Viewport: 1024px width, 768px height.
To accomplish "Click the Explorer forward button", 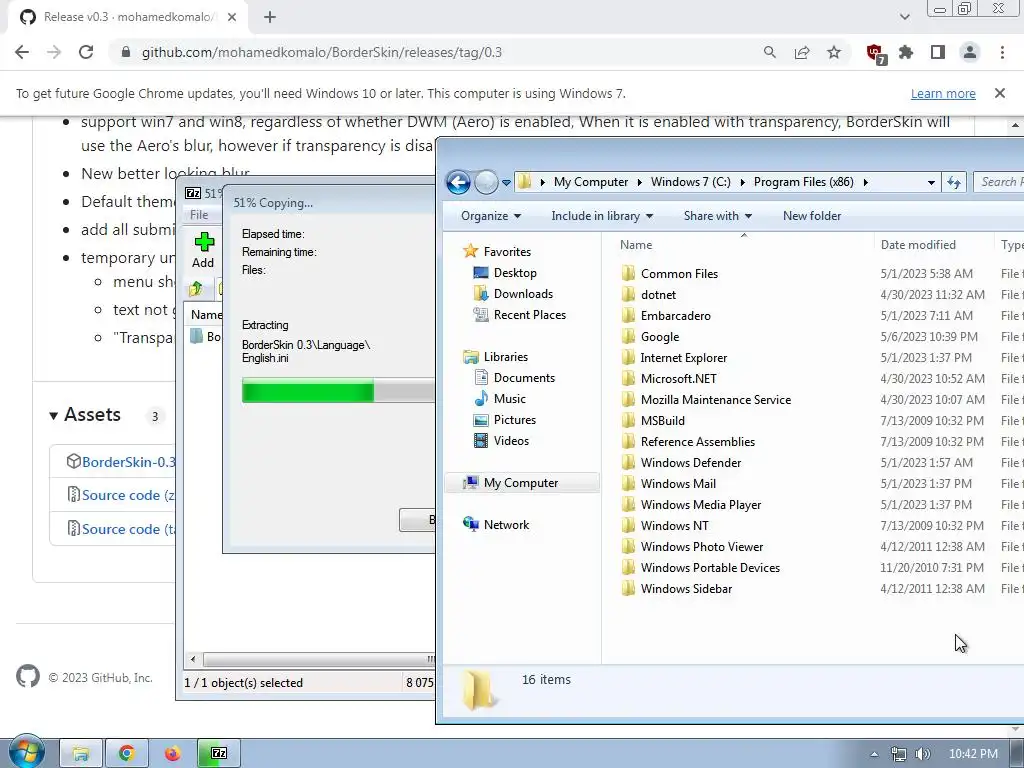I will [x=486, y=182].
